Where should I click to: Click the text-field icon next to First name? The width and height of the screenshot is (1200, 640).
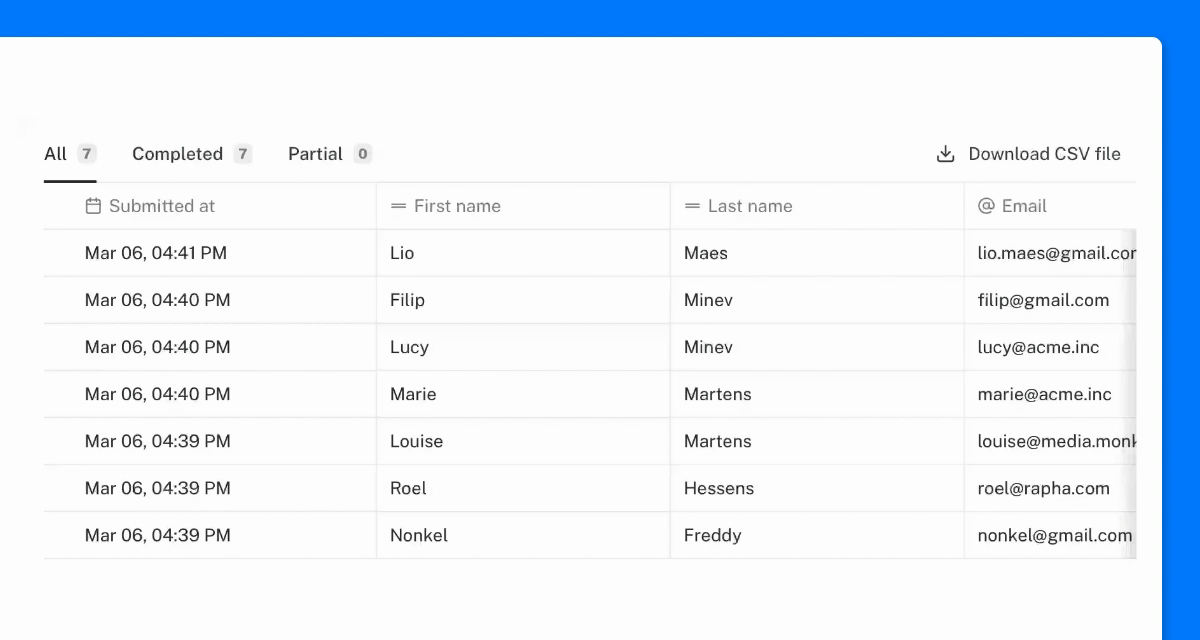398,206
